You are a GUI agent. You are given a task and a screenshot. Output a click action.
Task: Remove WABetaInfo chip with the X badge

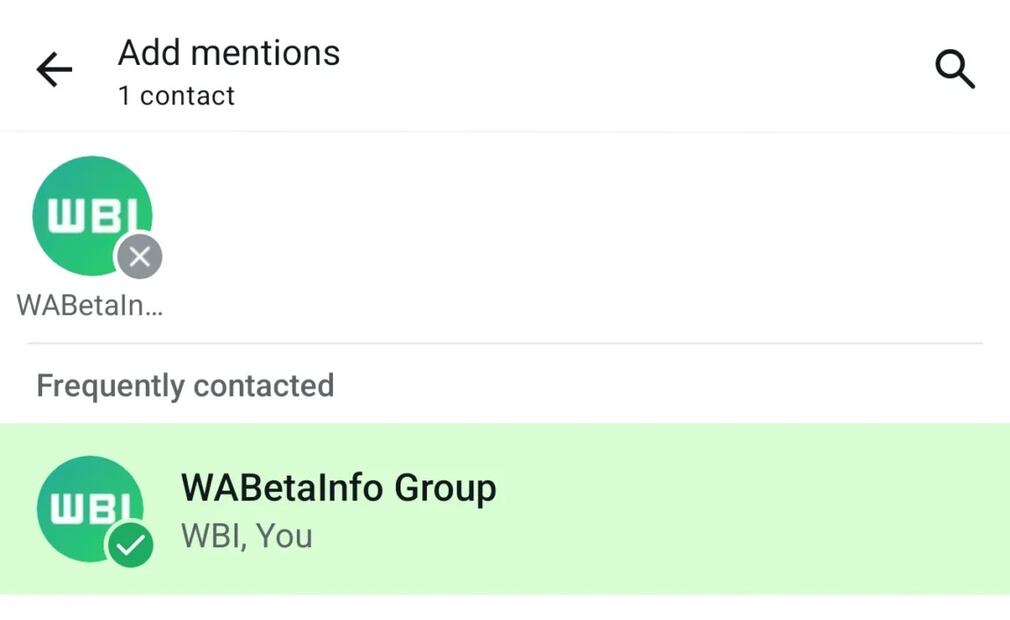140,257
